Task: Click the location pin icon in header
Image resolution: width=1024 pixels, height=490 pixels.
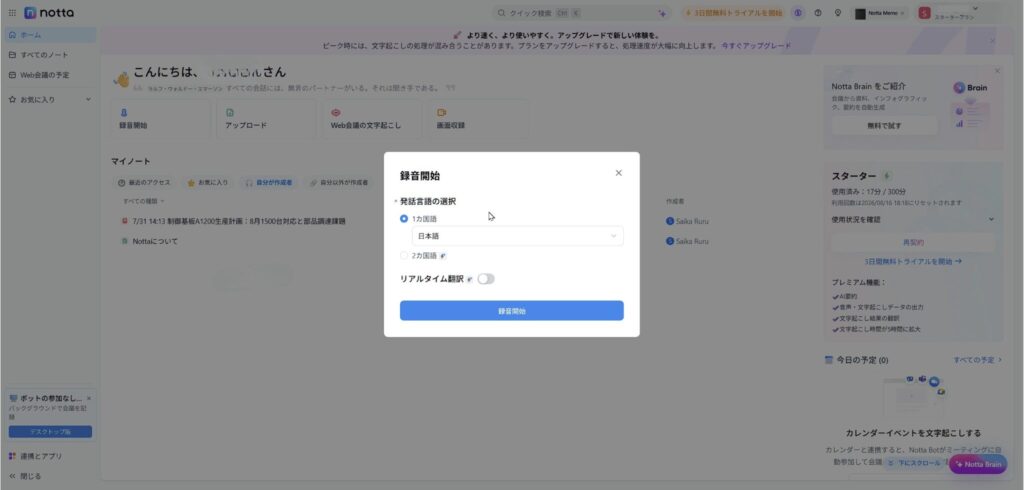Action: coord(838,13)
